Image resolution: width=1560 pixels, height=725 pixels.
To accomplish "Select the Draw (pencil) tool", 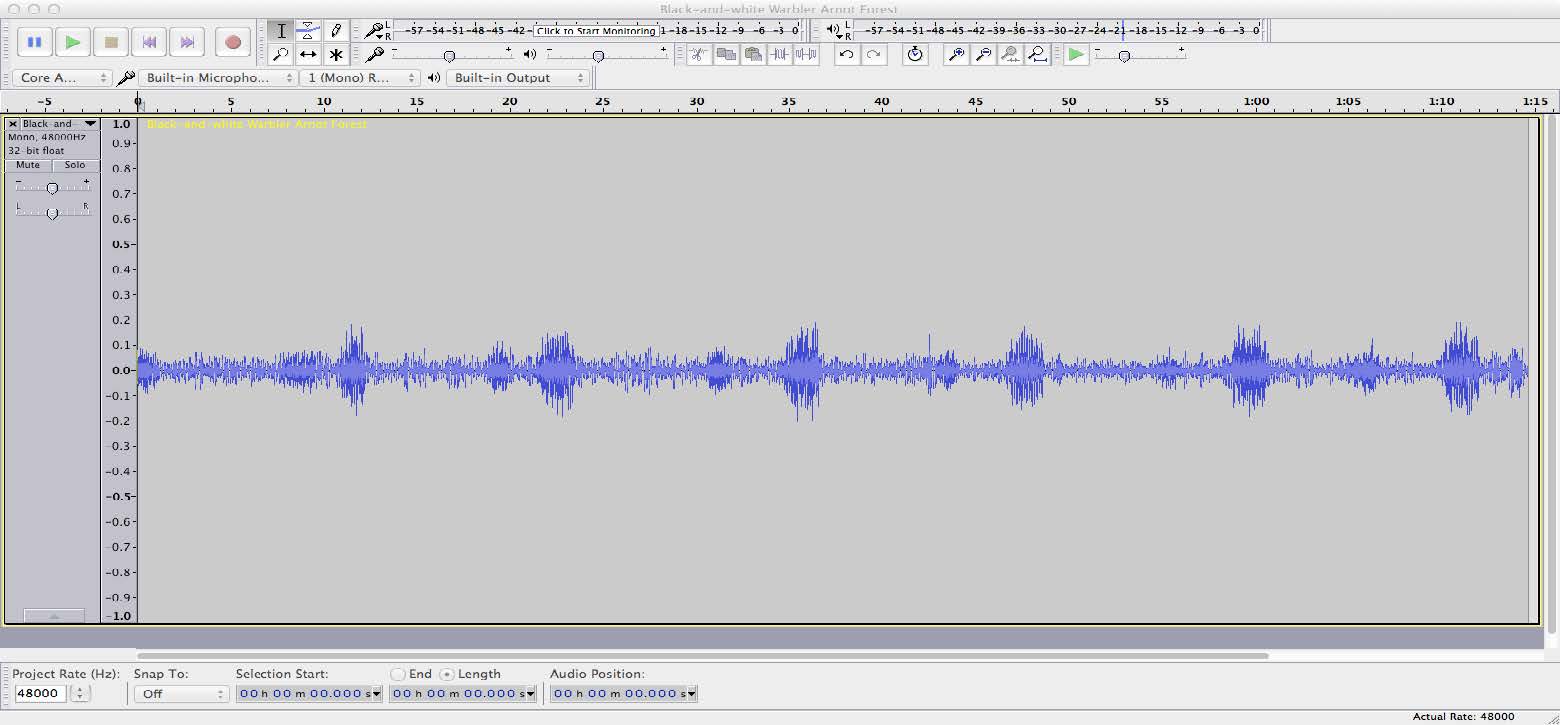I will (x=335, y=31).
